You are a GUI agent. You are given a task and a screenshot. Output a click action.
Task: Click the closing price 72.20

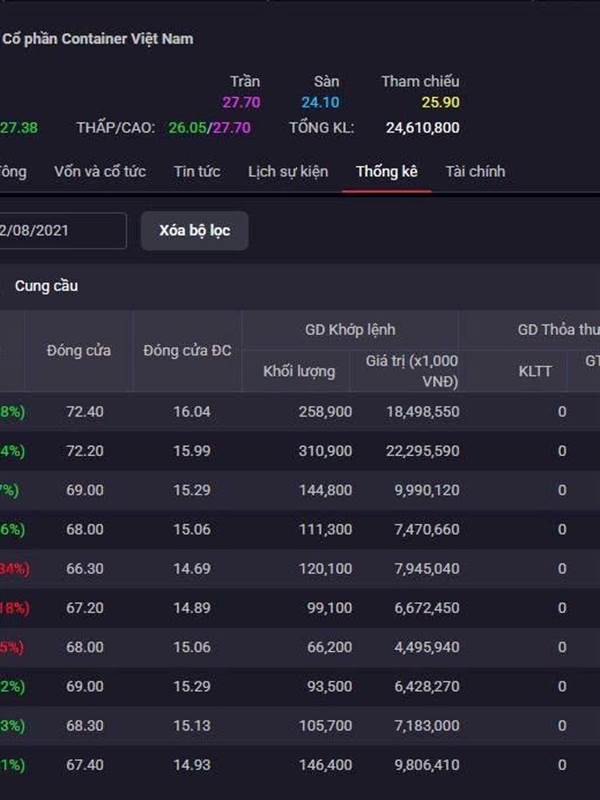coord(85,451)
